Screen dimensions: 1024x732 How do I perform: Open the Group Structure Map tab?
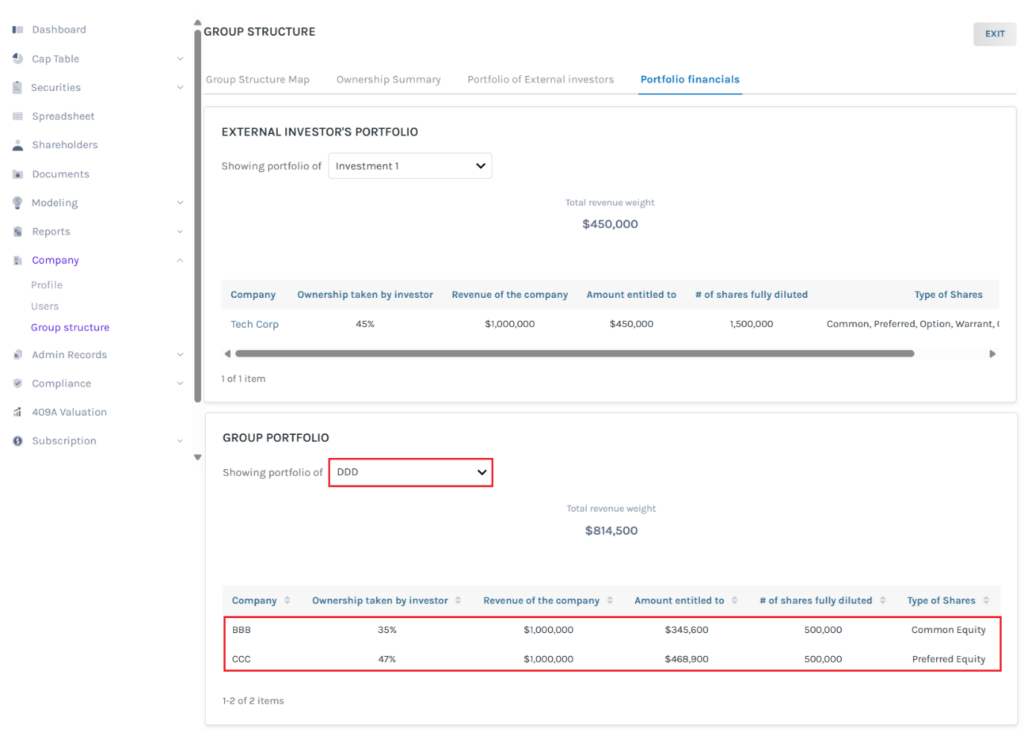(x=259, y=79)
